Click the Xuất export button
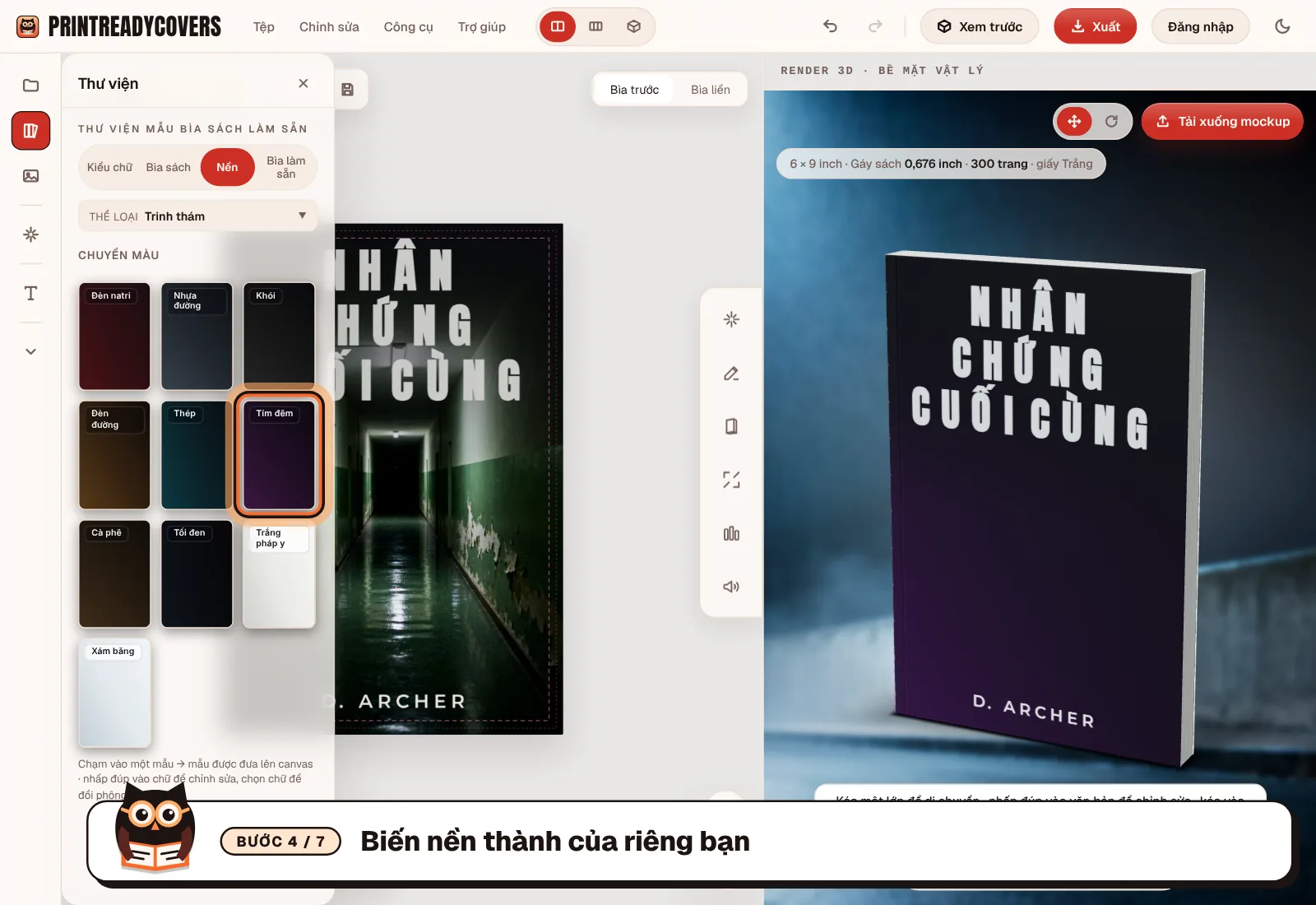This screenshot has height=905, width=1316. [1095, 26]
